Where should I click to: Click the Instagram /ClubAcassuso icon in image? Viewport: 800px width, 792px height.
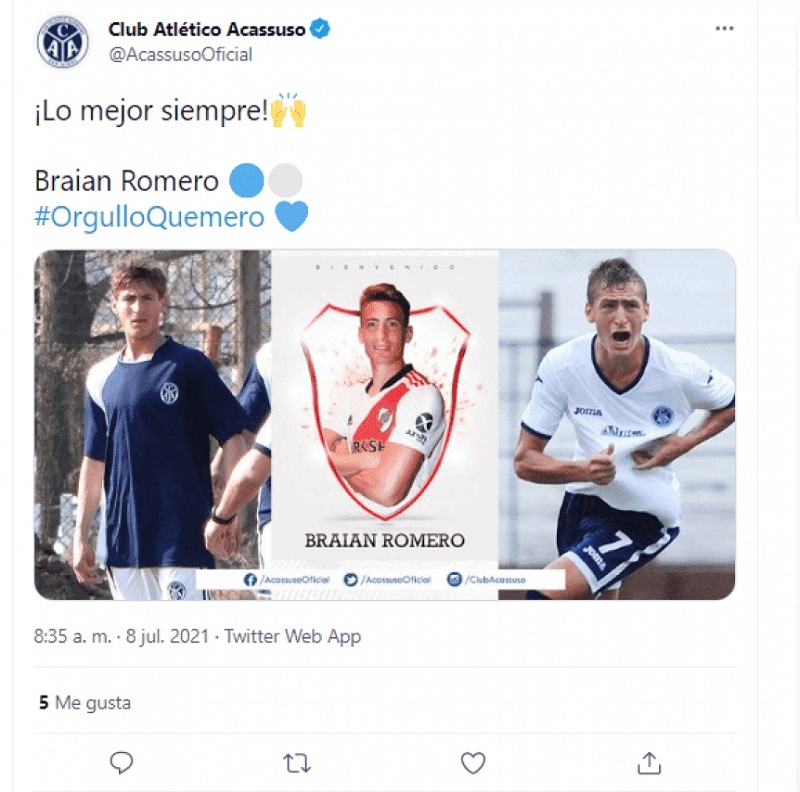(454, 579)
